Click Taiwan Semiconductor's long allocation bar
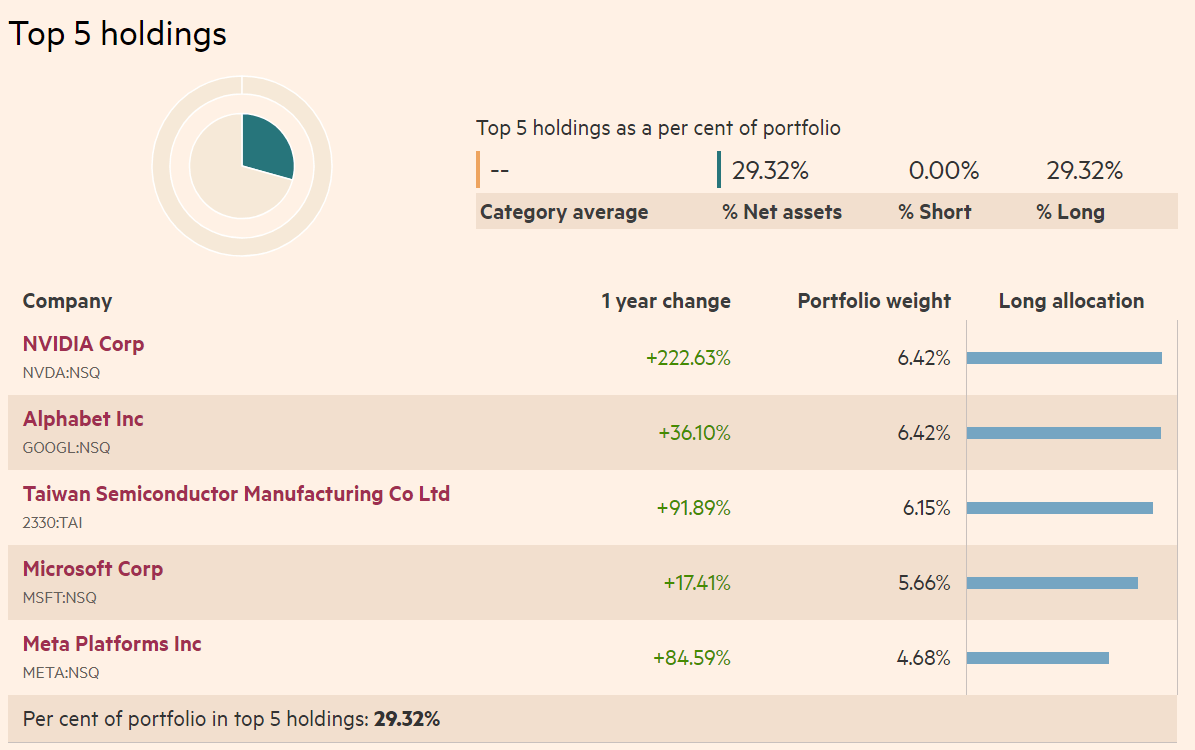The image size is (1195, 750). 1059,508
